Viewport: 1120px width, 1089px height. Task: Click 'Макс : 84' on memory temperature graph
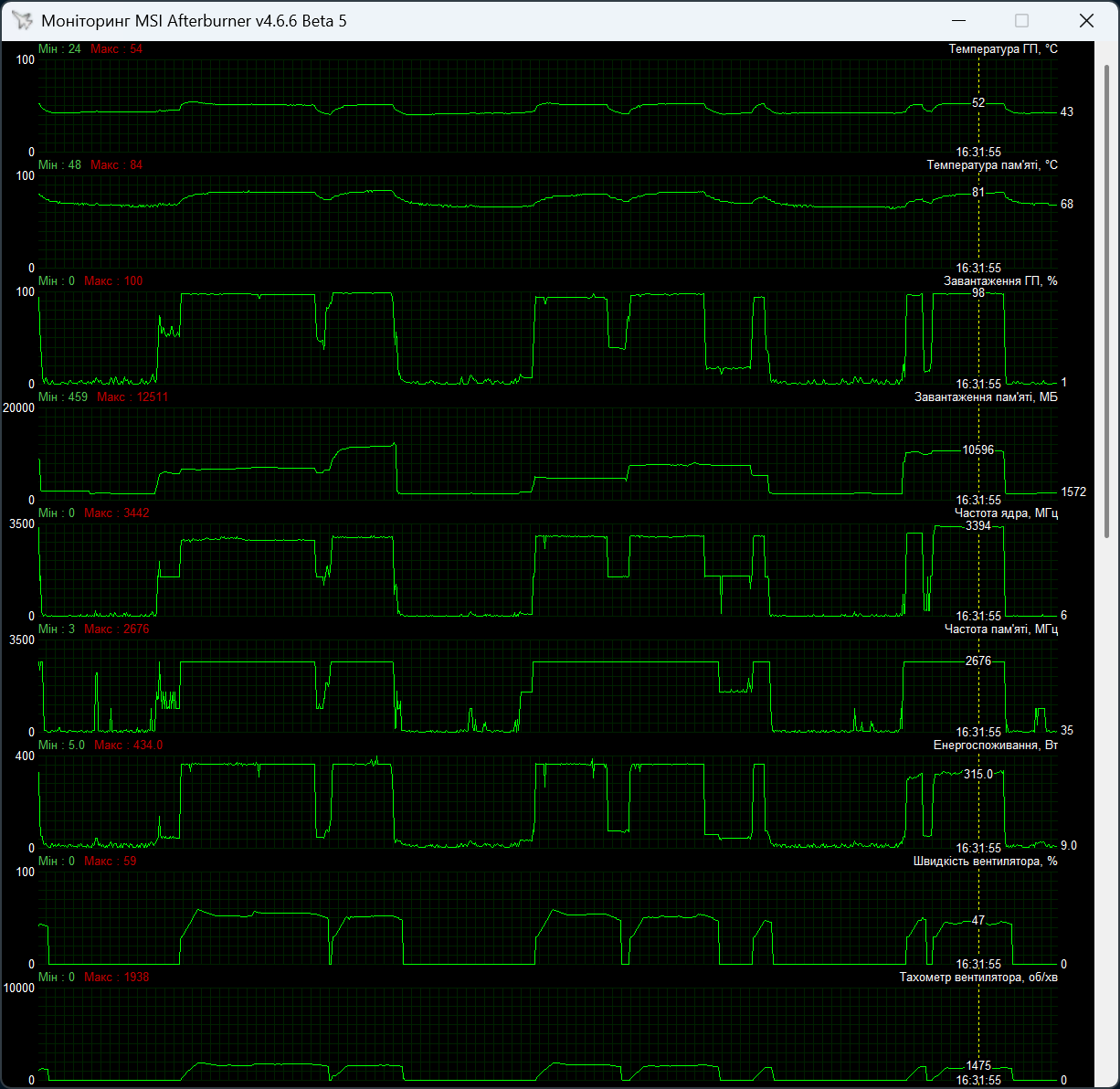point(117,164)
